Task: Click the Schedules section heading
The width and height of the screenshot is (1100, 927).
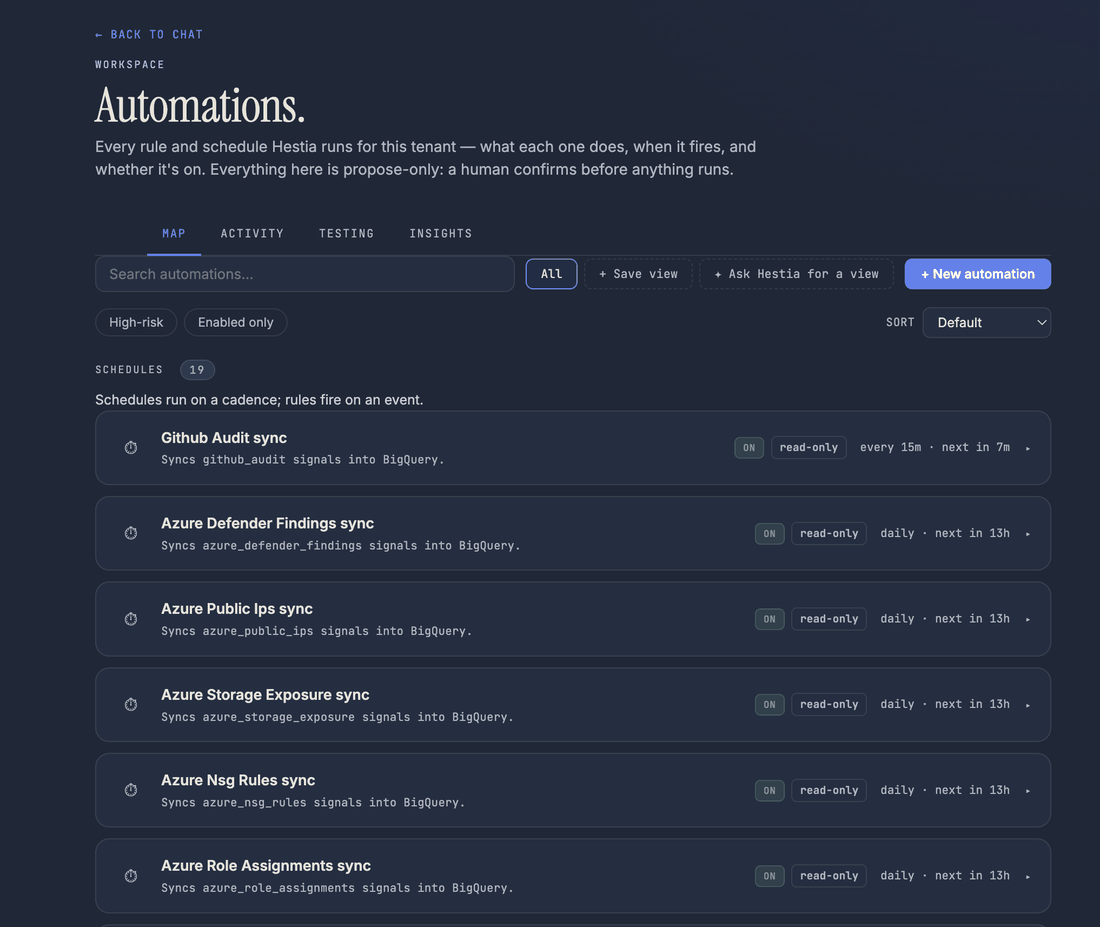Action: (129, 370)
